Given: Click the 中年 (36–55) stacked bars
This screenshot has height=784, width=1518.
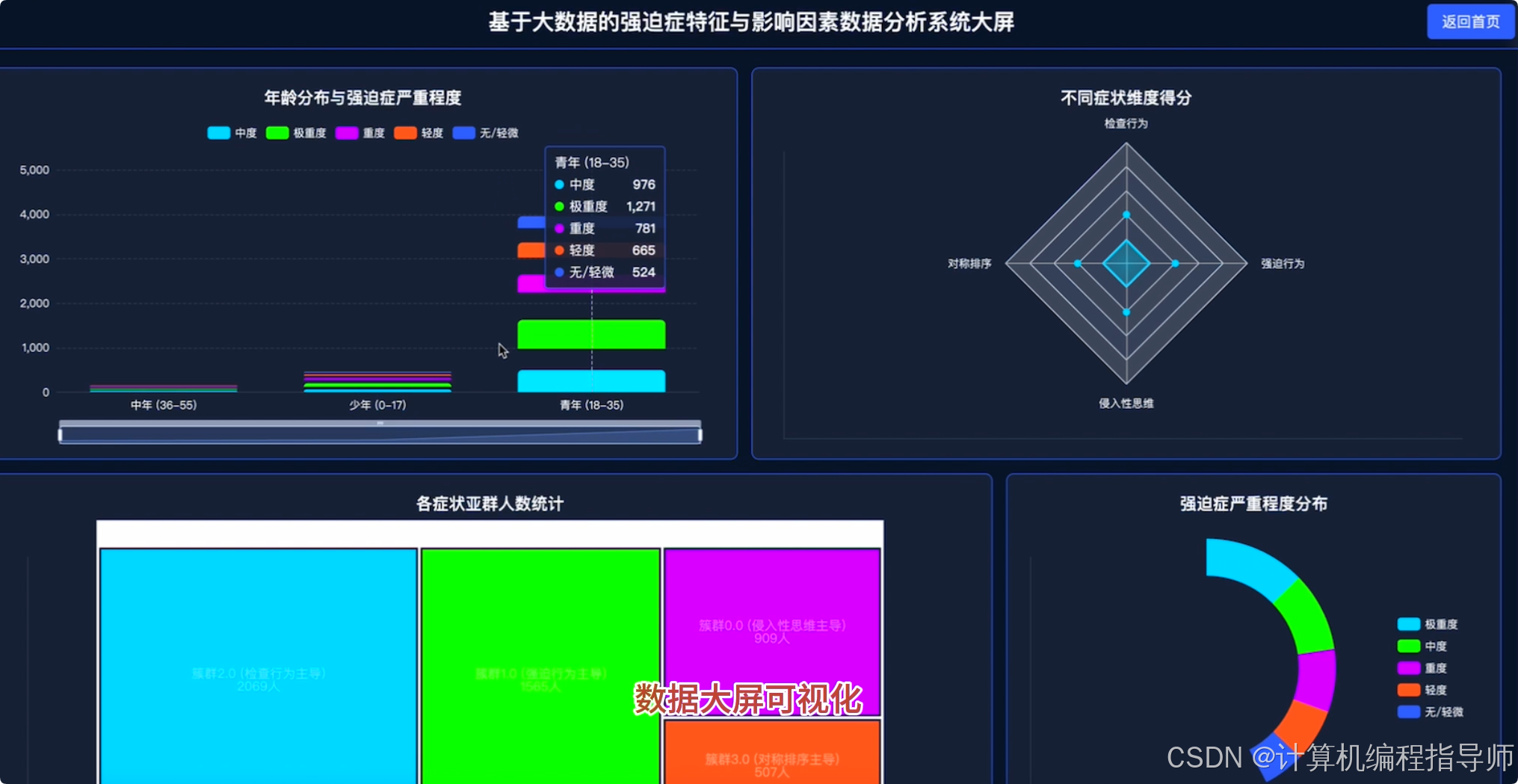Looking at the screenshot, I should pos(164,388).
